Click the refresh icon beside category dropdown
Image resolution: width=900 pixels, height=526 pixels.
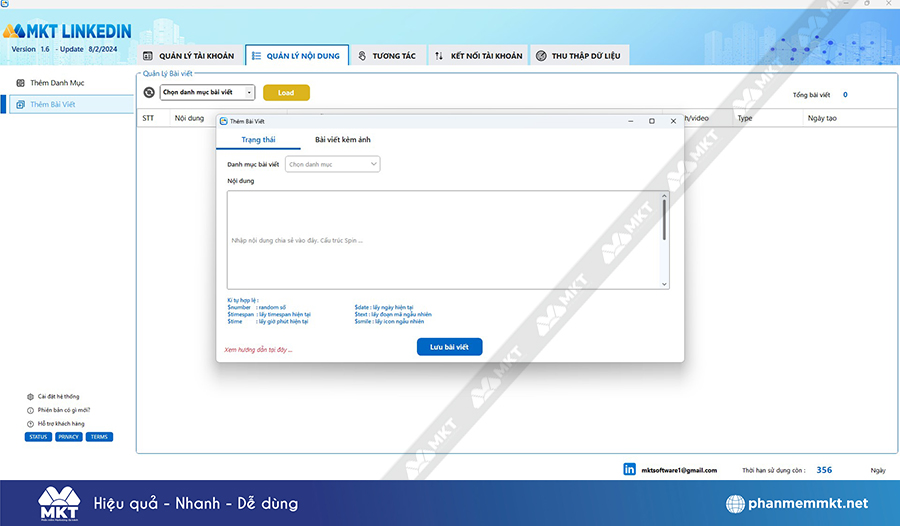149,92
